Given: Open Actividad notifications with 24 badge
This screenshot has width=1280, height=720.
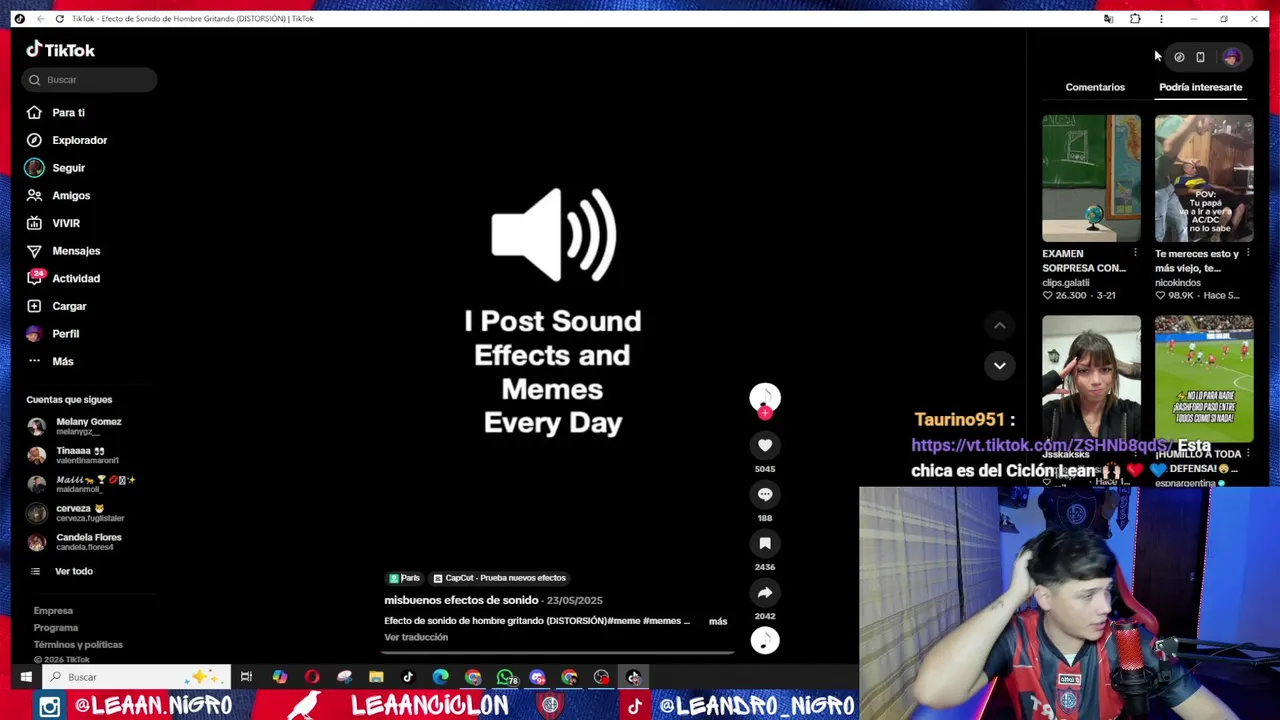Looking at the screenshot, I should 63,278.
